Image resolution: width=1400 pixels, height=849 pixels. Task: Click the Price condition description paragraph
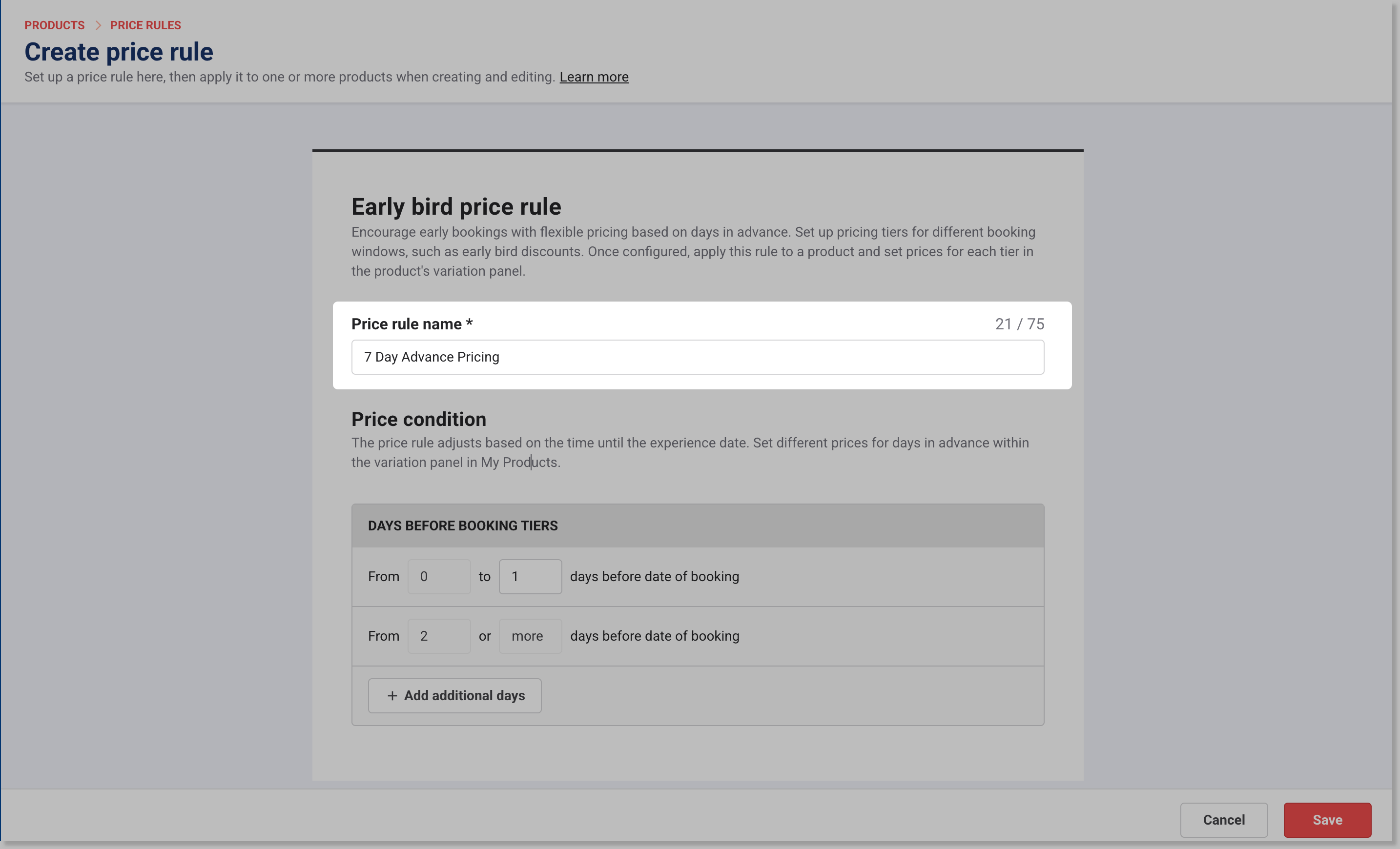click(690, 452)
